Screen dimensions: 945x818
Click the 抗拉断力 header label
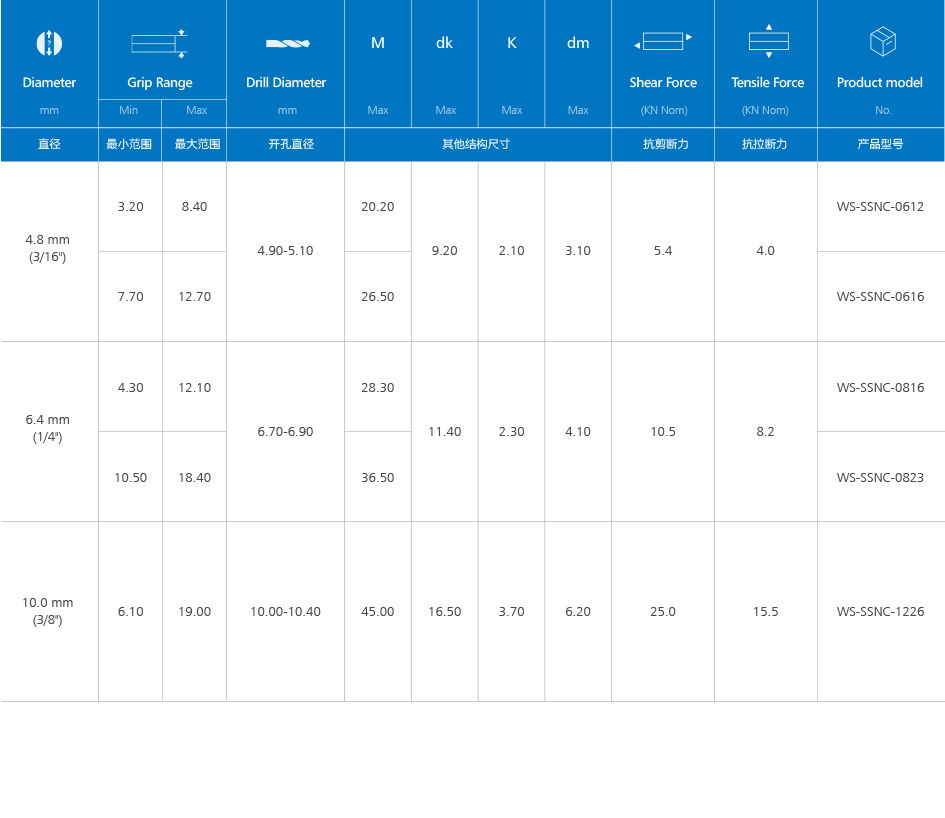click(x=765, y=144)
